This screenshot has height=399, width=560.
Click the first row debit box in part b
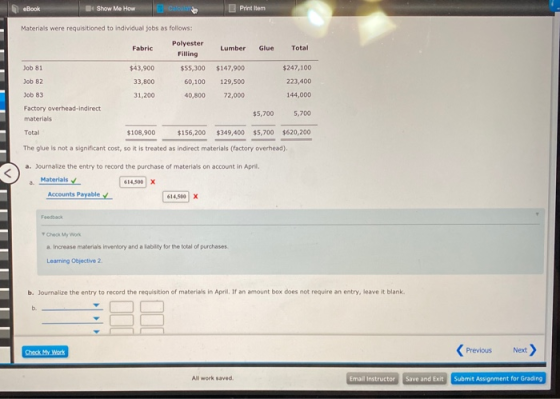(x=121, y=307)
